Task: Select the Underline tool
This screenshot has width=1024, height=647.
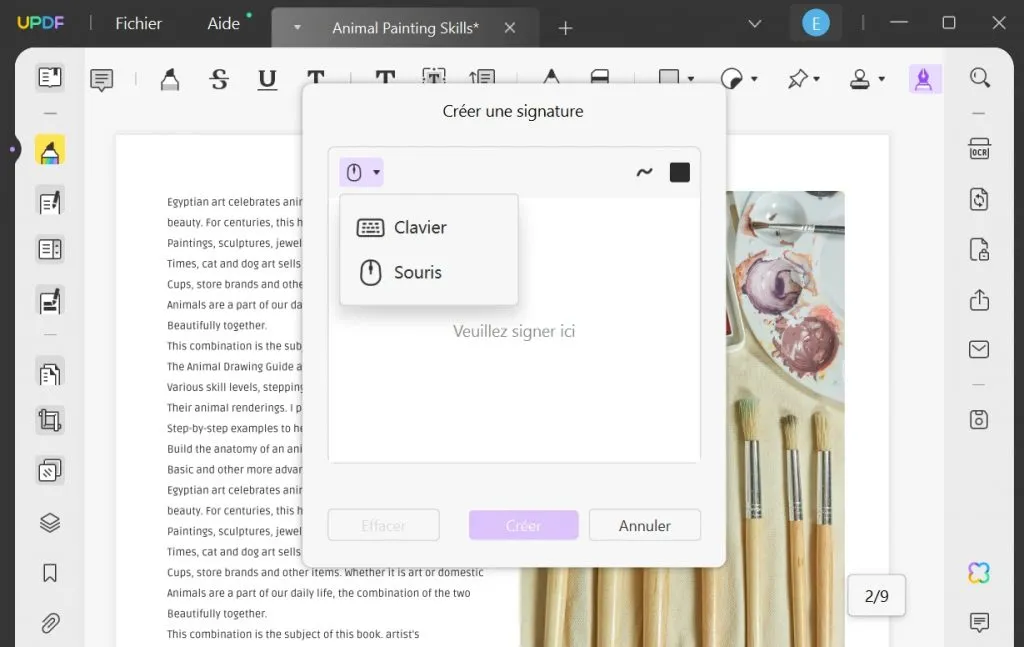Action: (x=267, y=80)
